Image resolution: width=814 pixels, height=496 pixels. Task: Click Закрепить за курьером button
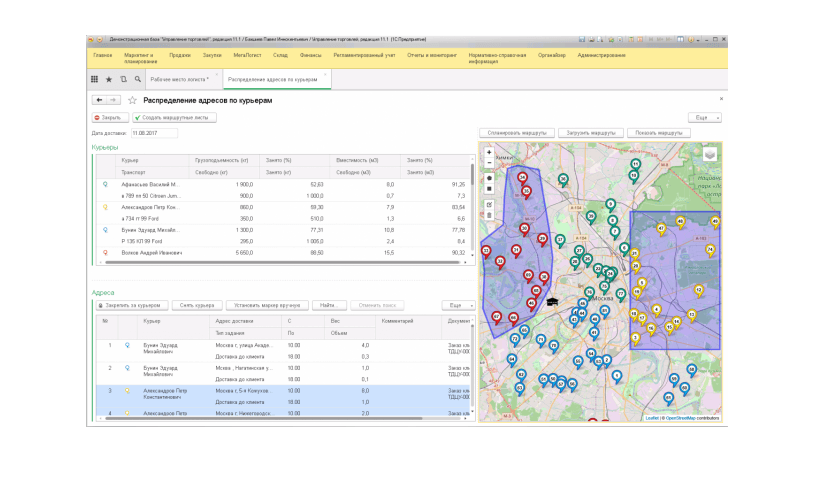[x=132, y=305]
